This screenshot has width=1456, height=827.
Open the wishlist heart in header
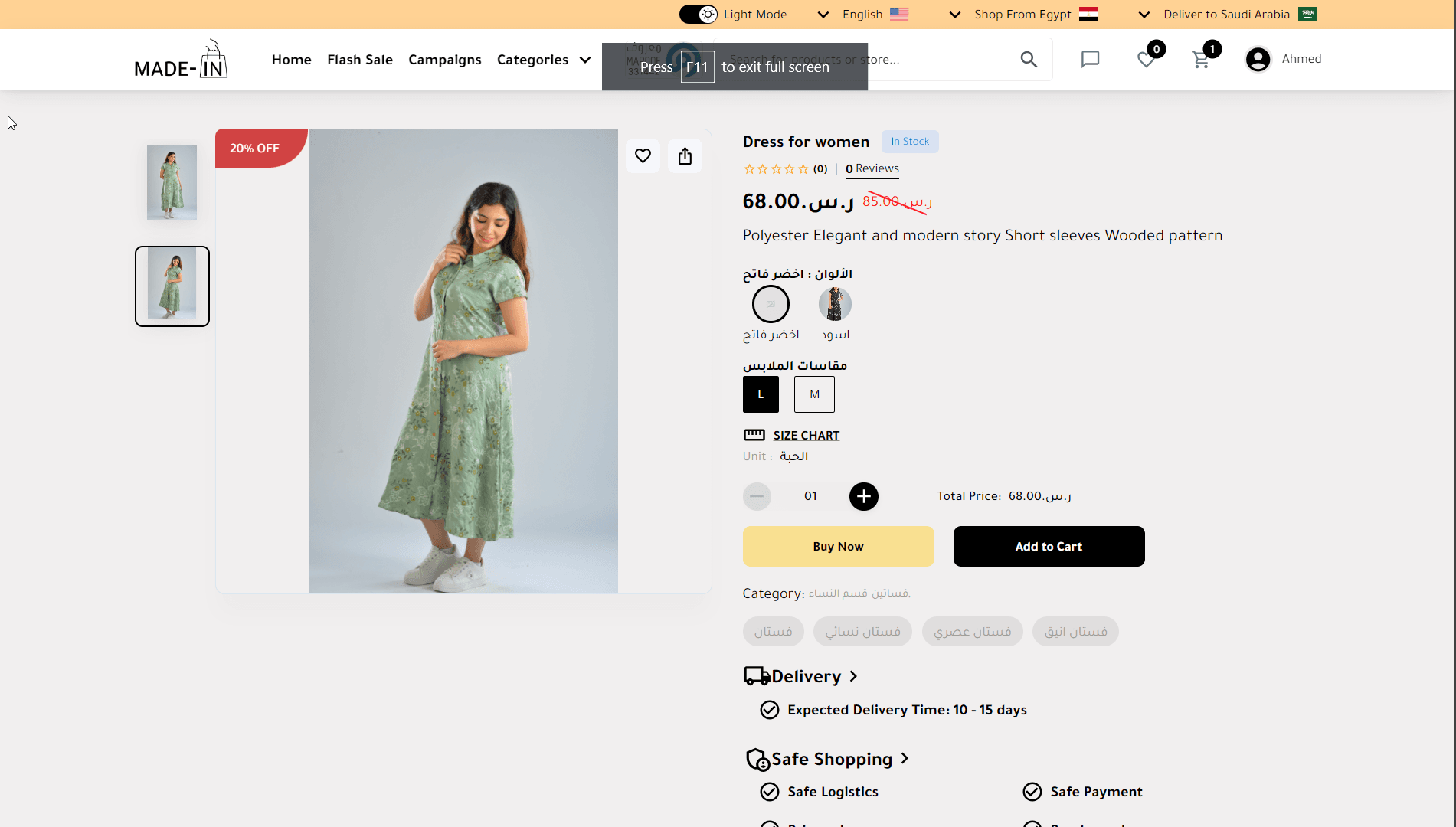(1147, 60)
